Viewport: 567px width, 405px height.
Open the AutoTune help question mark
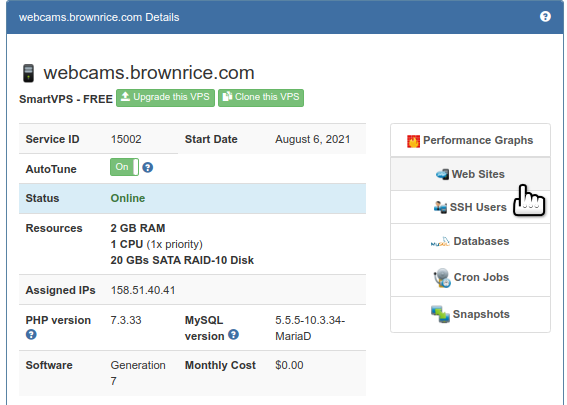click(x=148, y=167)
